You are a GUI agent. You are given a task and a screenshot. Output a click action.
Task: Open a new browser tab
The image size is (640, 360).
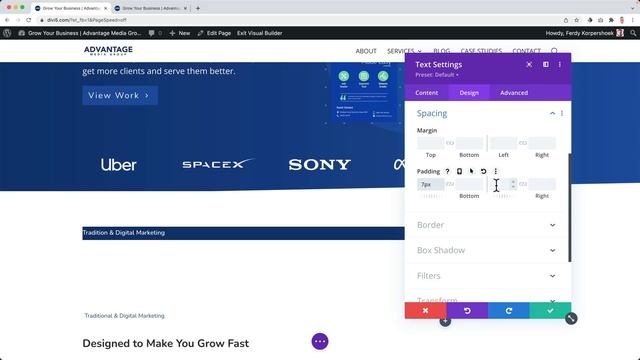[198, 8]
